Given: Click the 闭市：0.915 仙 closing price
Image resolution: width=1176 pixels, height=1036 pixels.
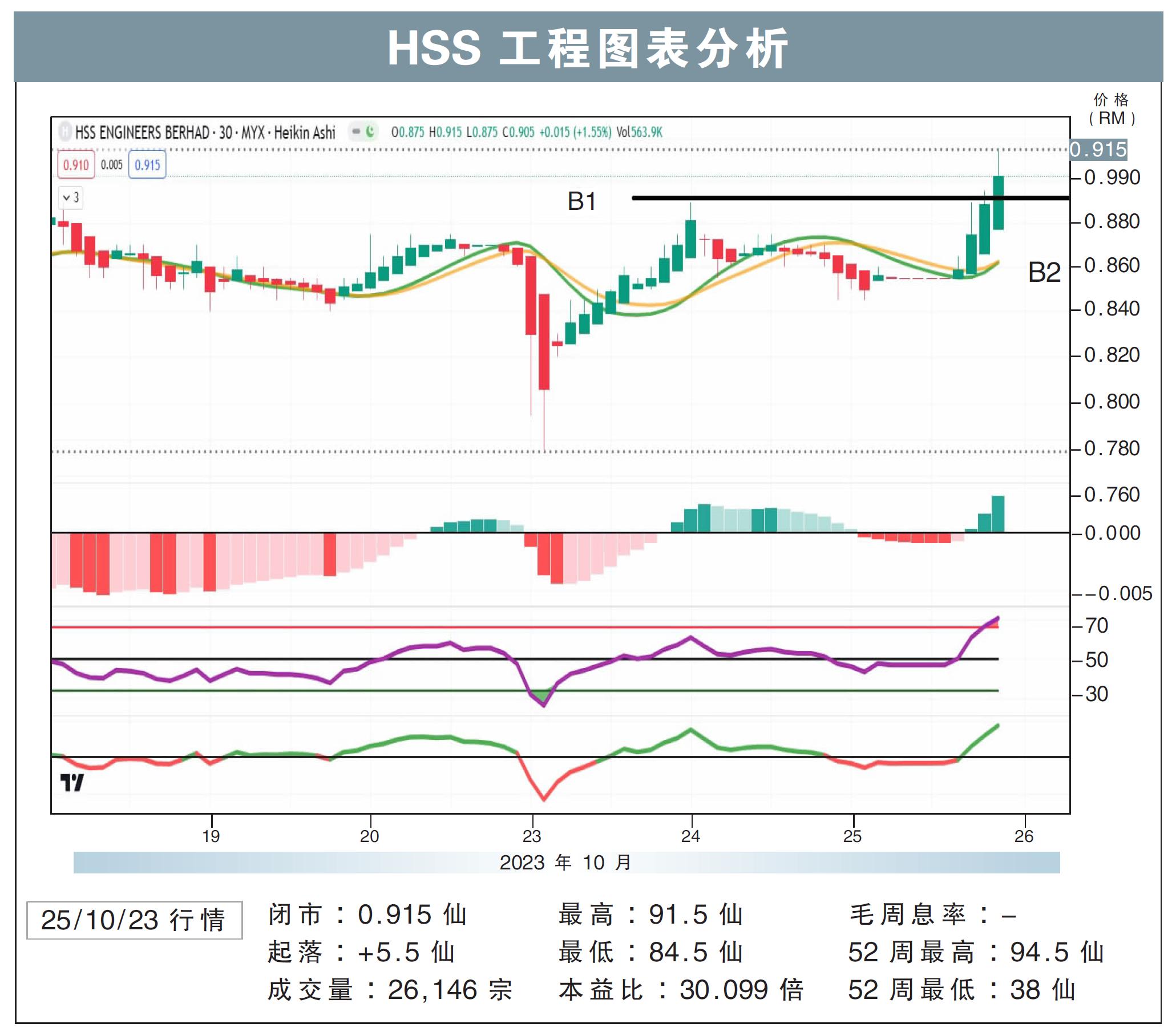Looking at the screenshot, I should pyautogui.click(x=367, y=914).
